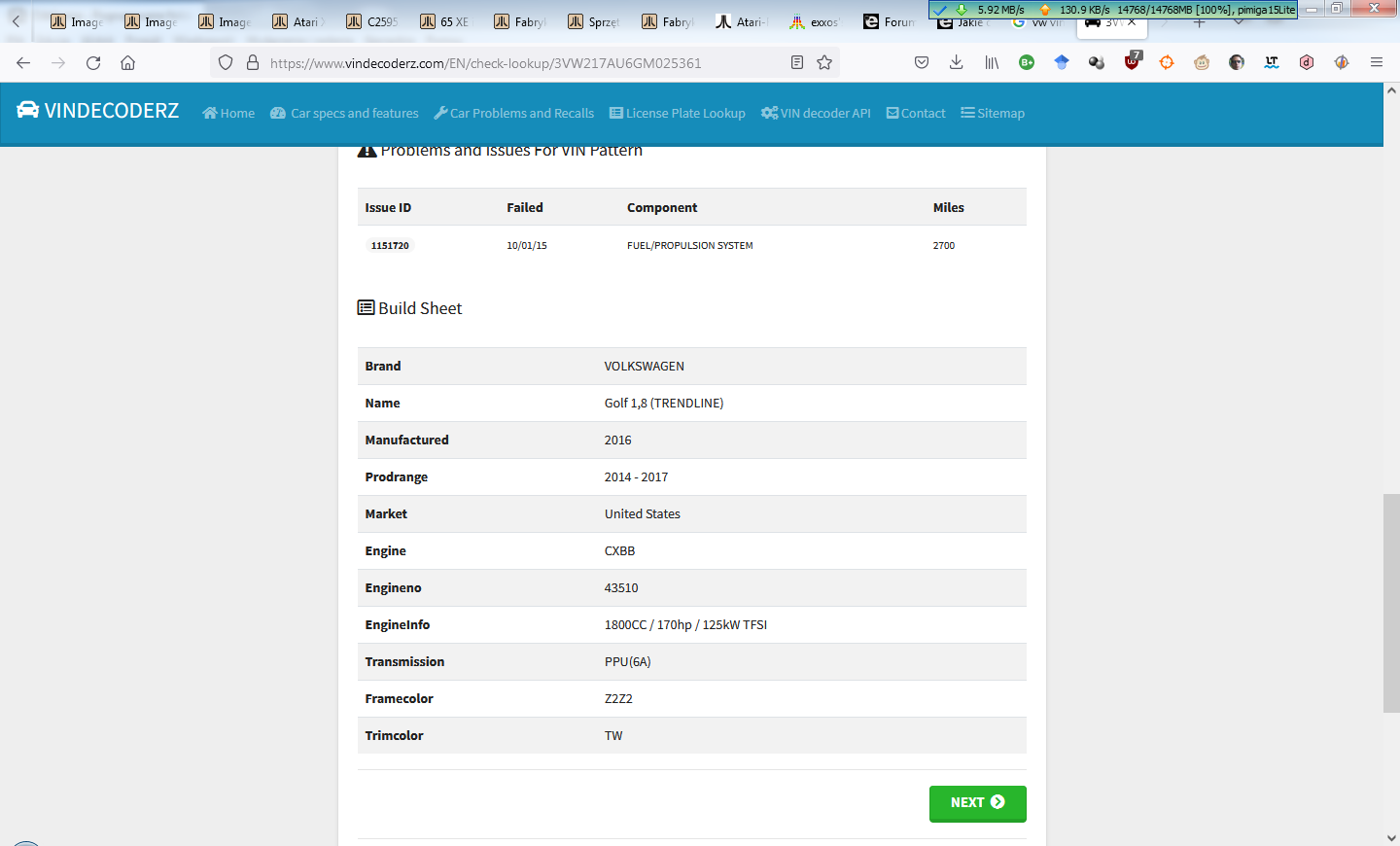Save page to Pocket

point(922,63)
